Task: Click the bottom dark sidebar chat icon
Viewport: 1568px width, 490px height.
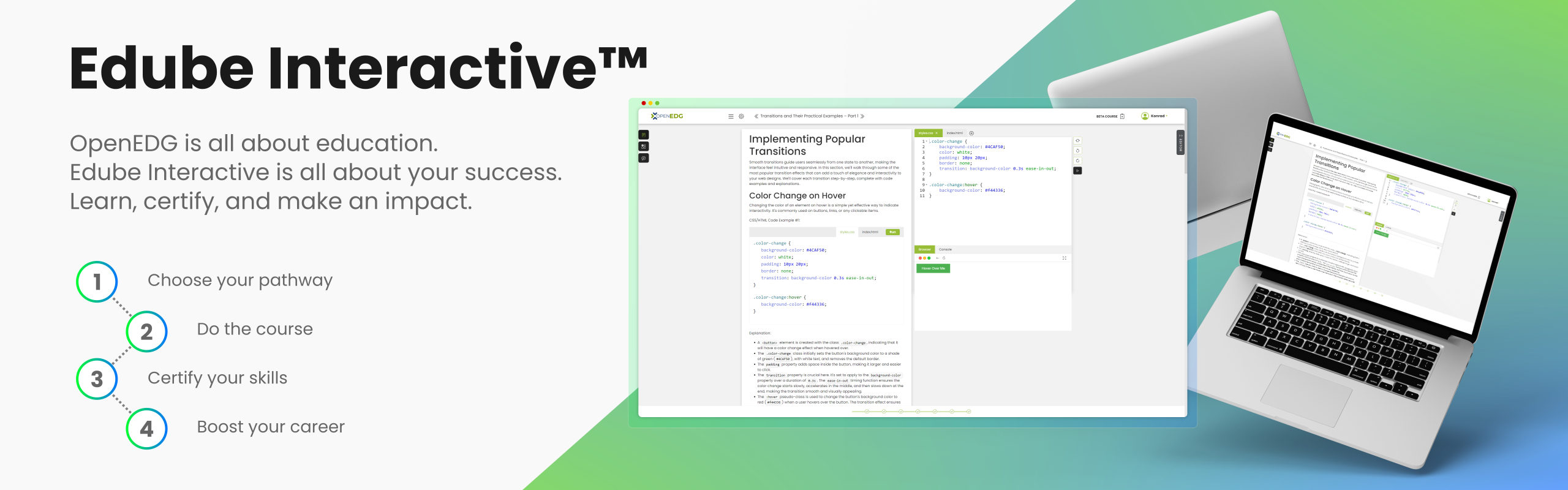Action: tap(644, 158)
